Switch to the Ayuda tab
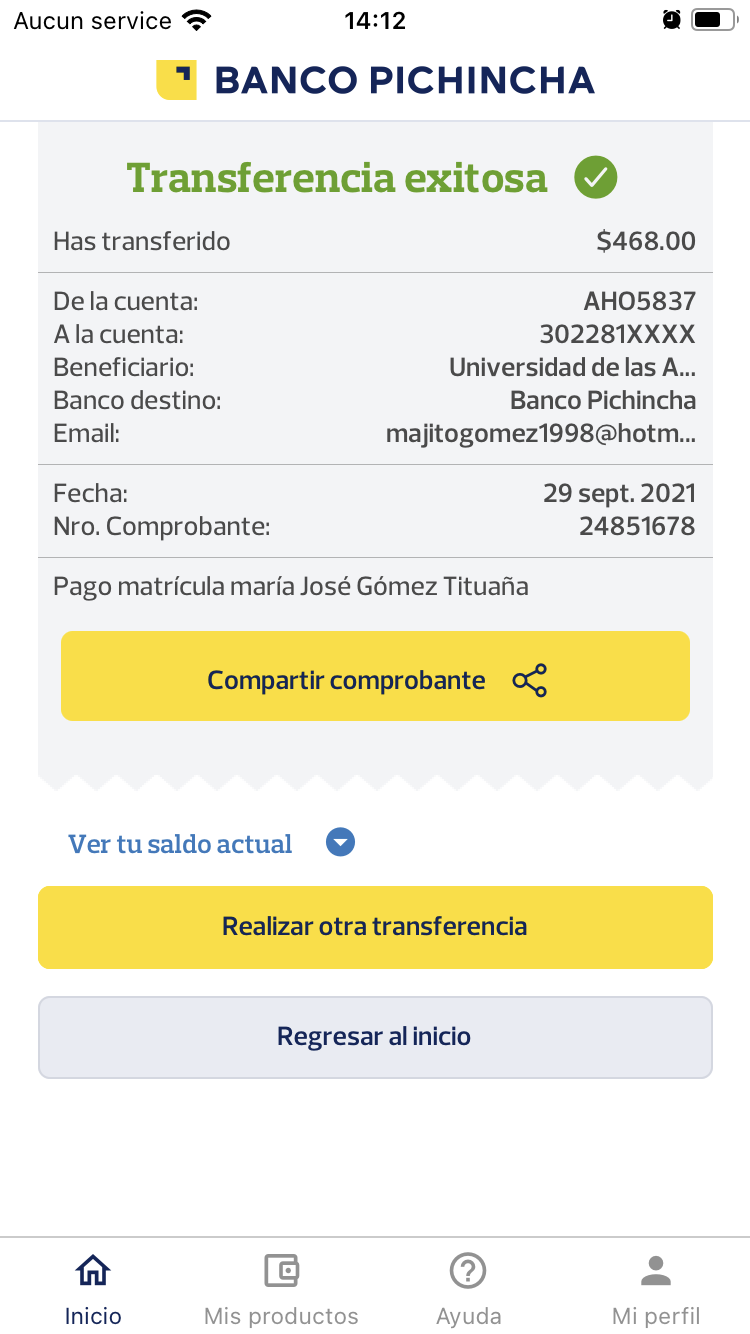This screenshot has width=750, height=1334. coord(468,1290)
